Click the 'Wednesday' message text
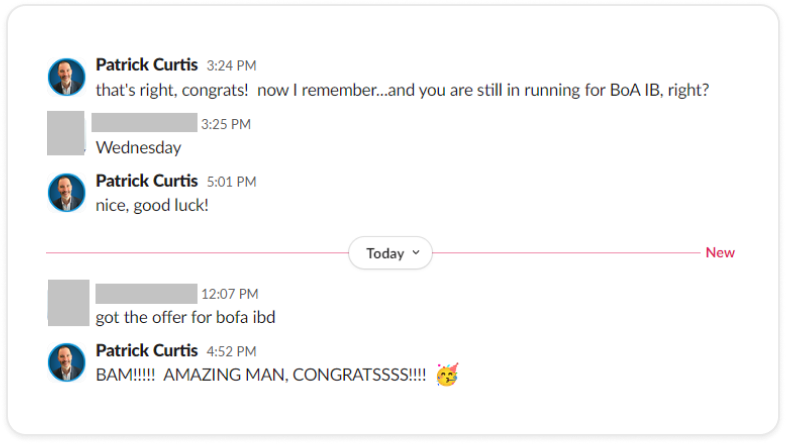The width and height of the screenshot is (786, 444). click(138, 148)
